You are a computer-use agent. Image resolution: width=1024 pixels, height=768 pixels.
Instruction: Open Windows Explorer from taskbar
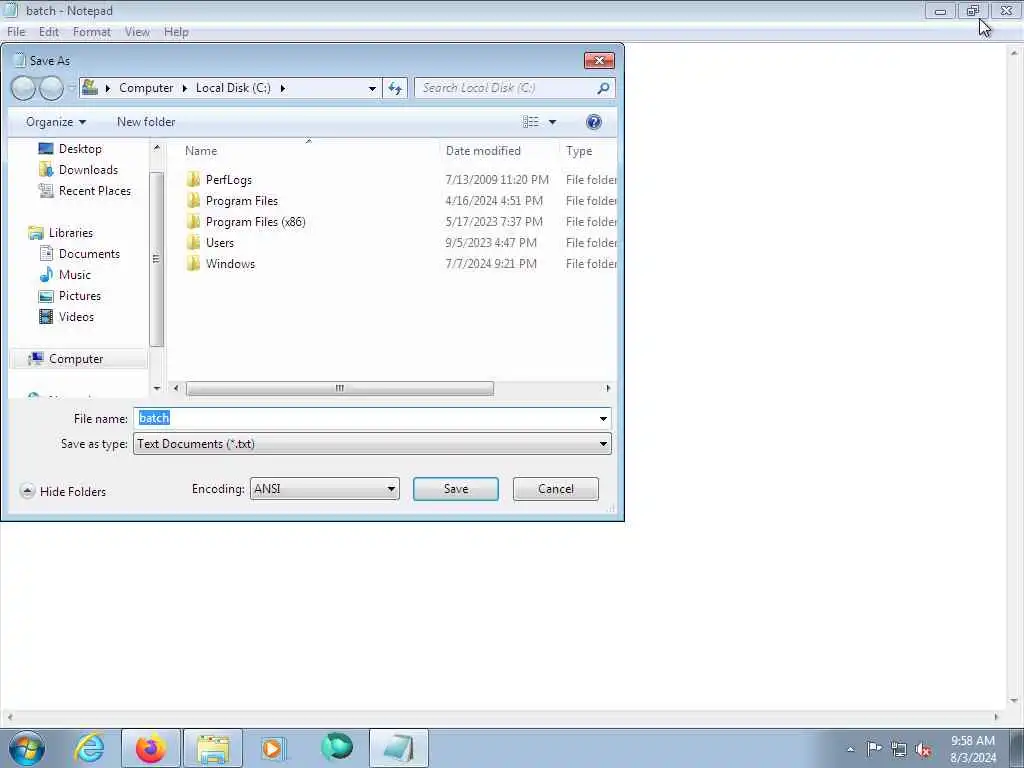tap(213, 748)
